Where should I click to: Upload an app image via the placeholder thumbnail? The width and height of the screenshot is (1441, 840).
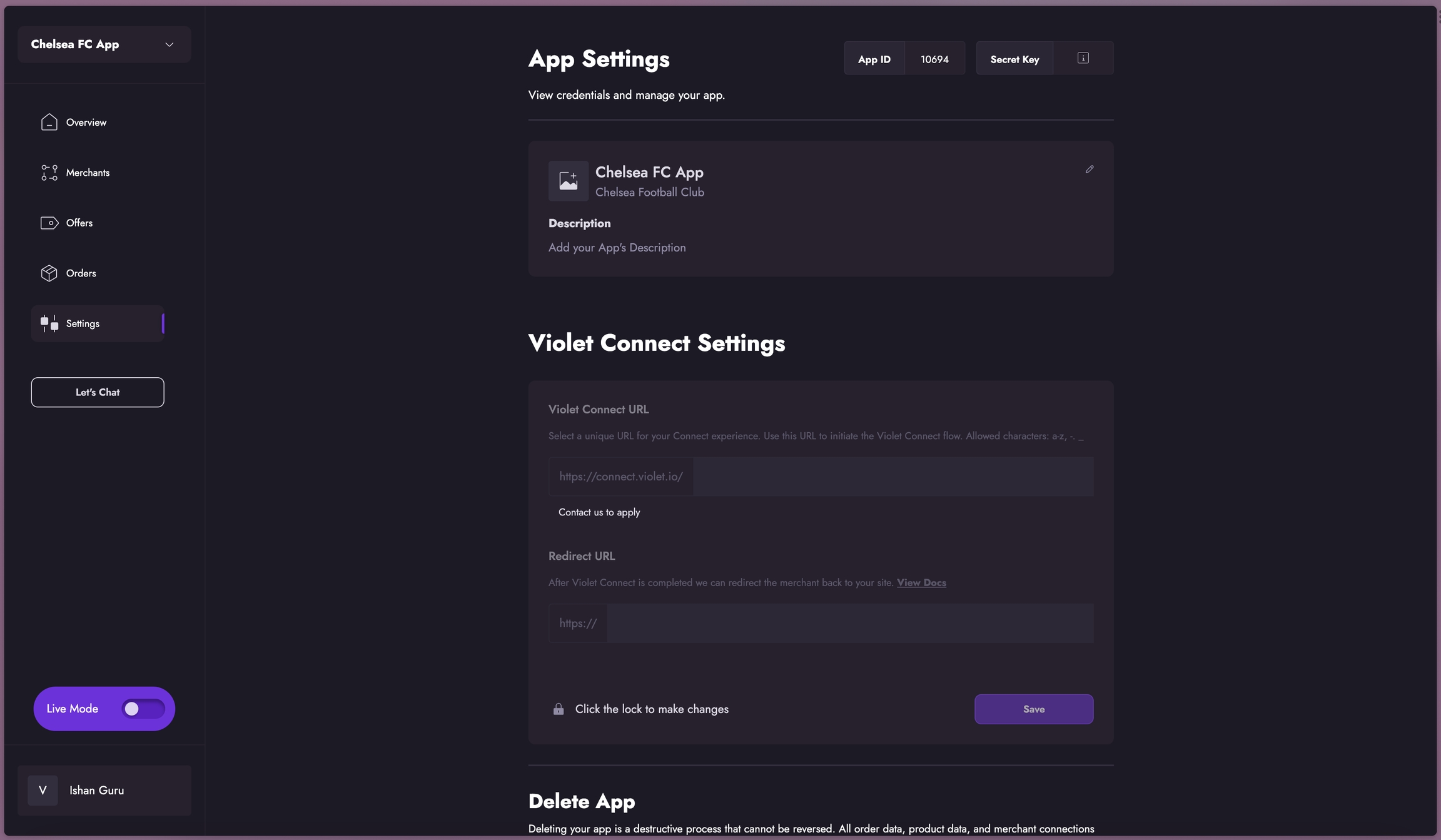point(568,181)
